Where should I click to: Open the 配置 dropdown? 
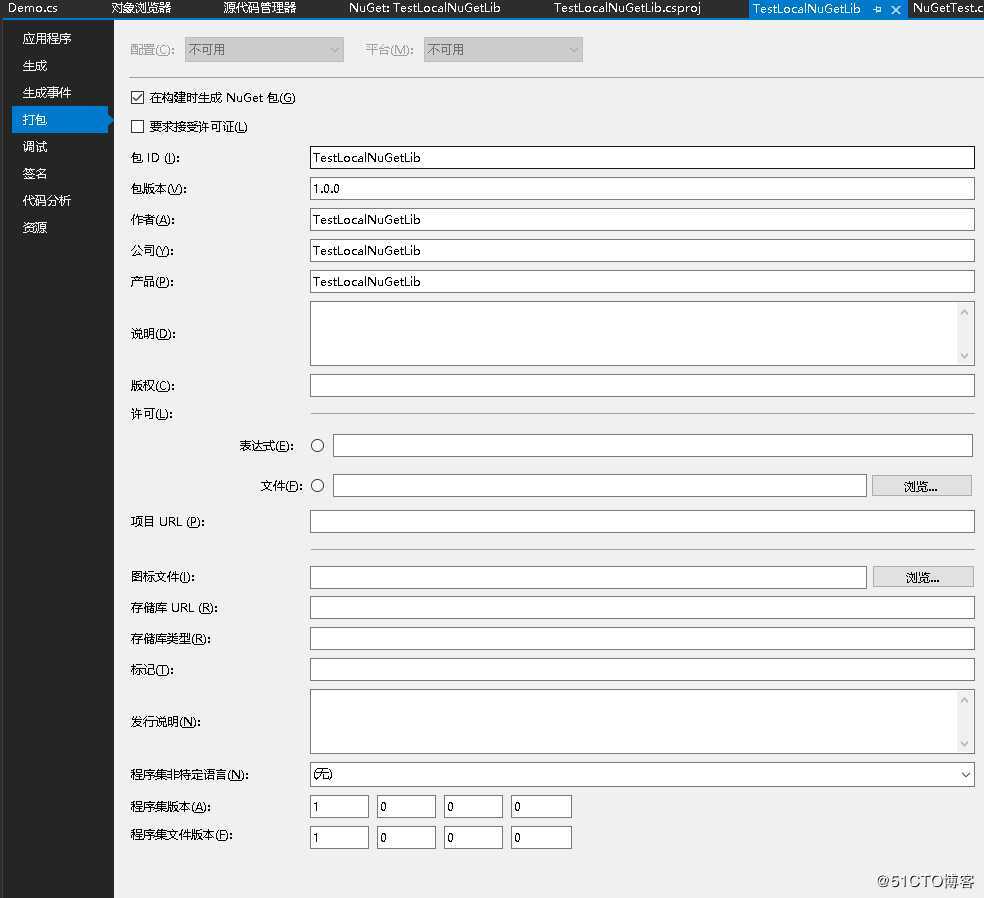pyautogui.click(x=264, y=49)
